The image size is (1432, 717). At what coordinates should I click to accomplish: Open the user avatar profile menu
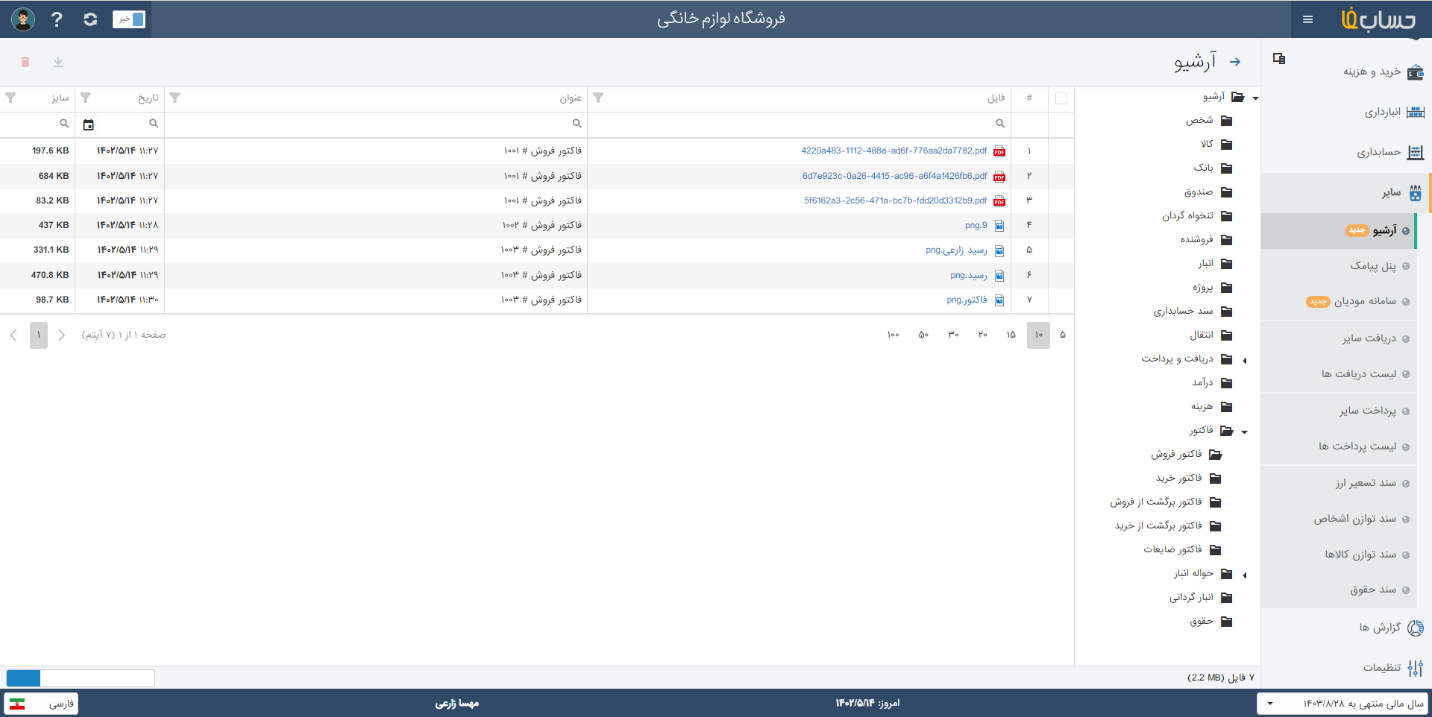[x=23, y=19]
